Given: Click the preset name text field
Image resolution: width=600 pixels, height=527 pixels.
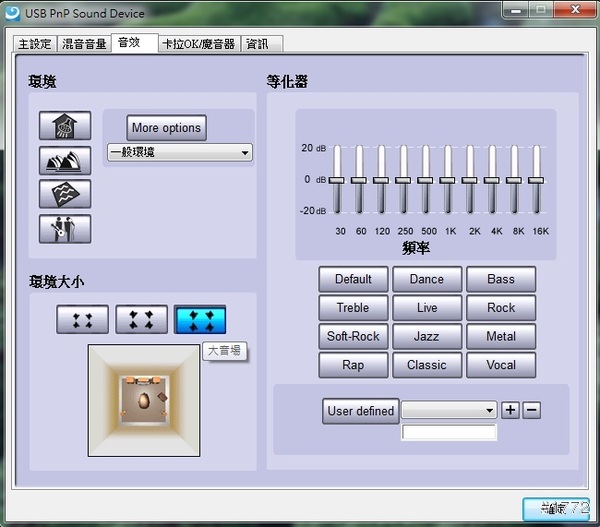Looking at the screenshot, I should [449, 433].
